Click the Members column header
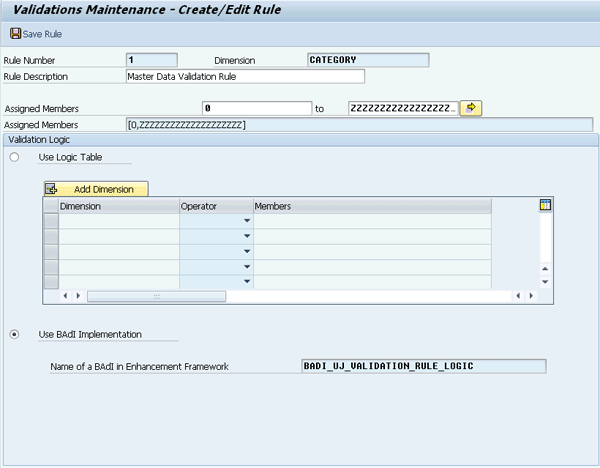 (370, 206)
